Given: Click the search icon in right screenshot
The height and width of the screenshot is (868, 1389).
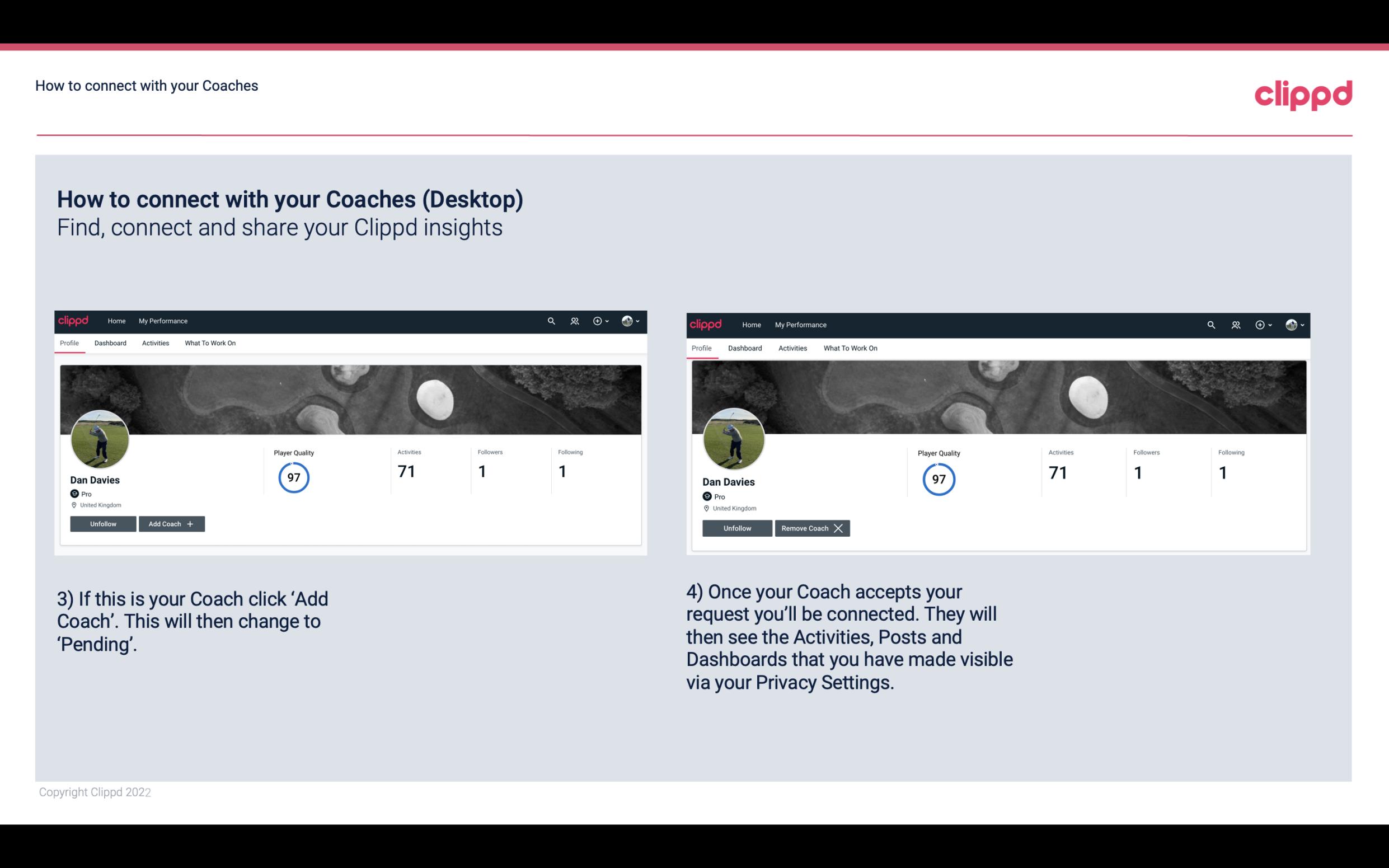Looking at the screenshot, I should [1211, 324].
